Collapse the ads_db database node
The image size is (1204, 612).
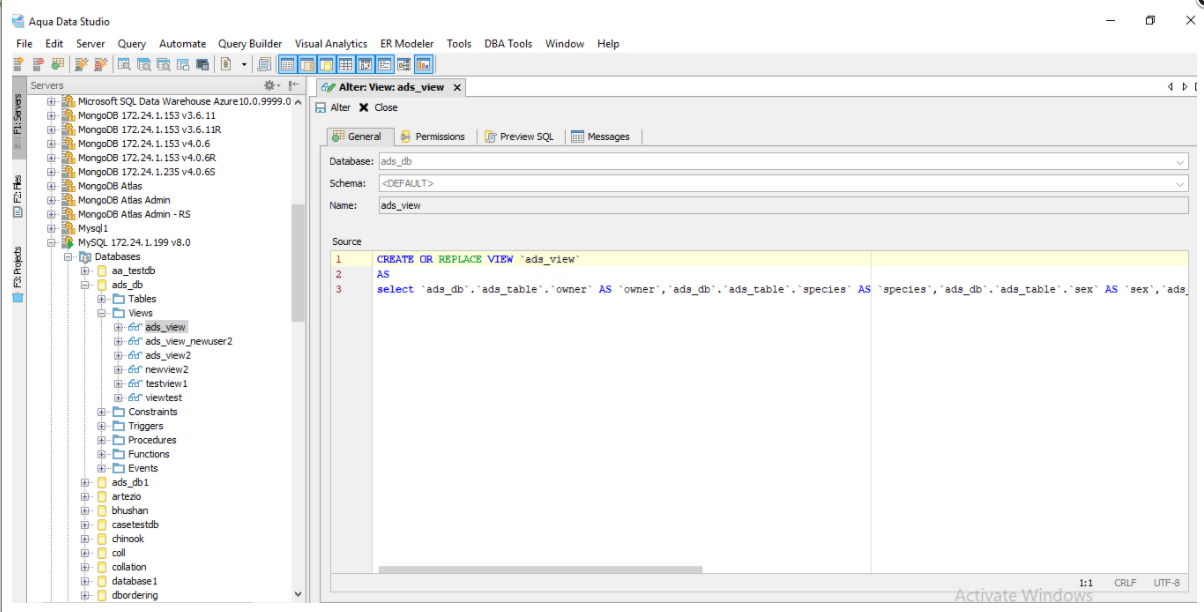[86, 285]
